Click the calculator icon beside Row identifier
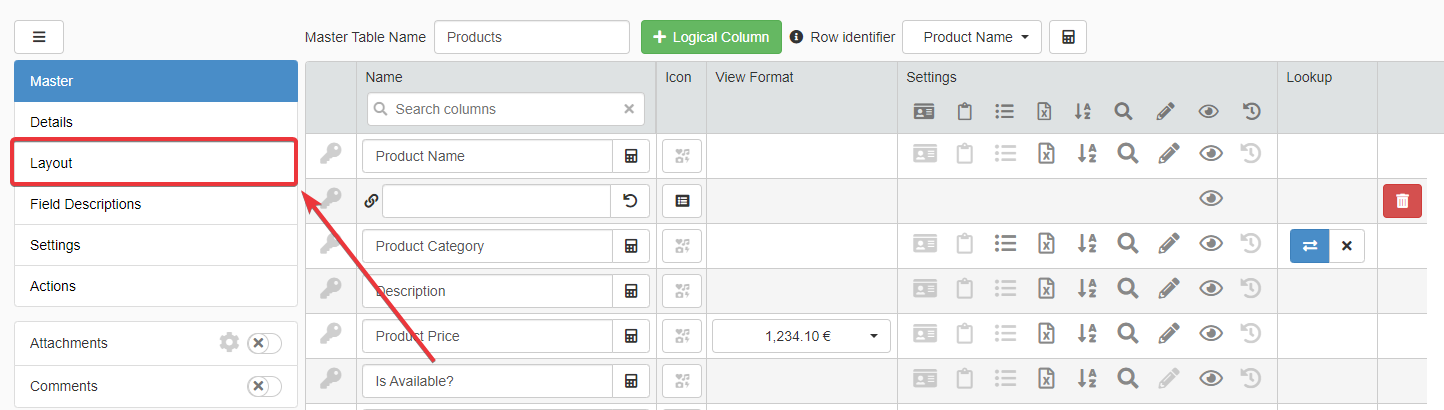1444x410 pixels. [1068, 37]
